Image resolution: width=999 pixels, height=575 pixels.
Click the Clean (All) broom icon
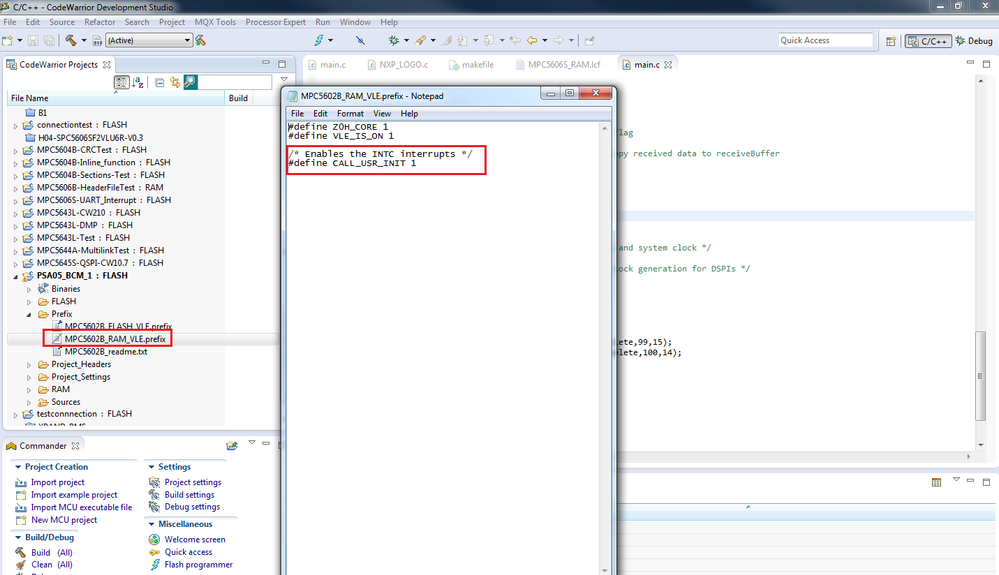tap(21, 565)
